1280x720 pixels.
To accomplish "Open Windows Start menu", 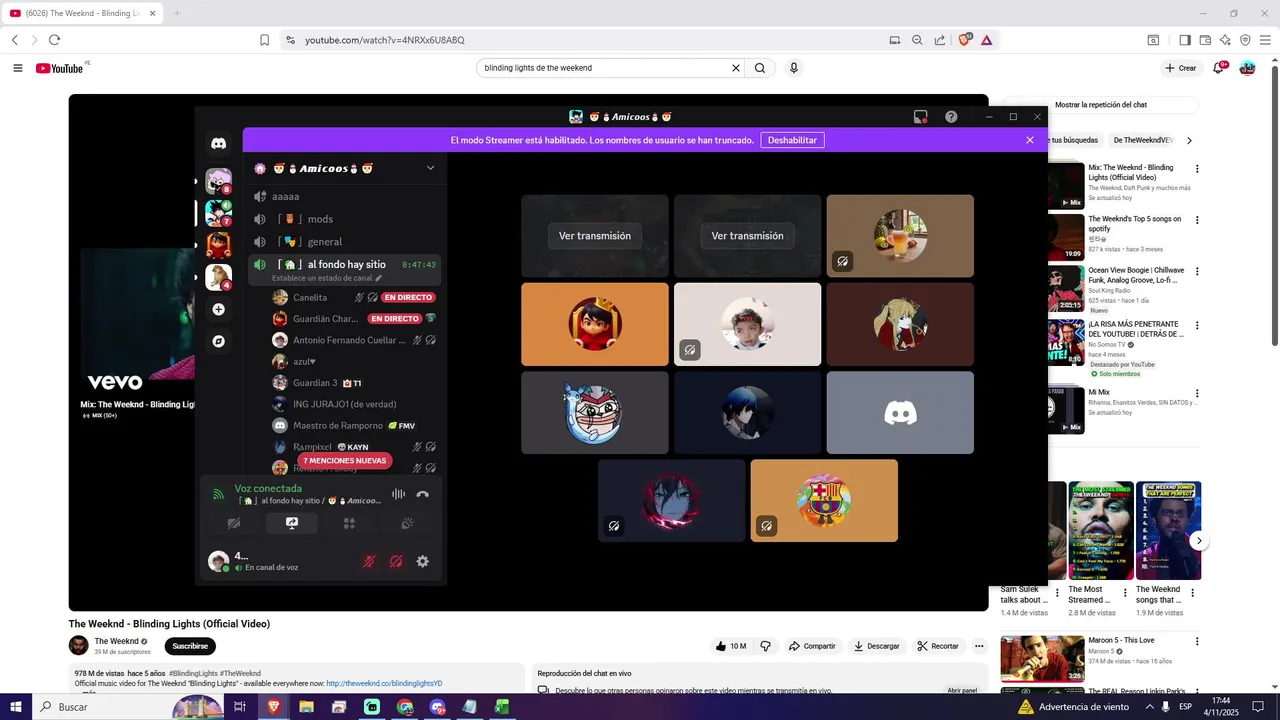I will pyautogui.click(x=15, y=707).
